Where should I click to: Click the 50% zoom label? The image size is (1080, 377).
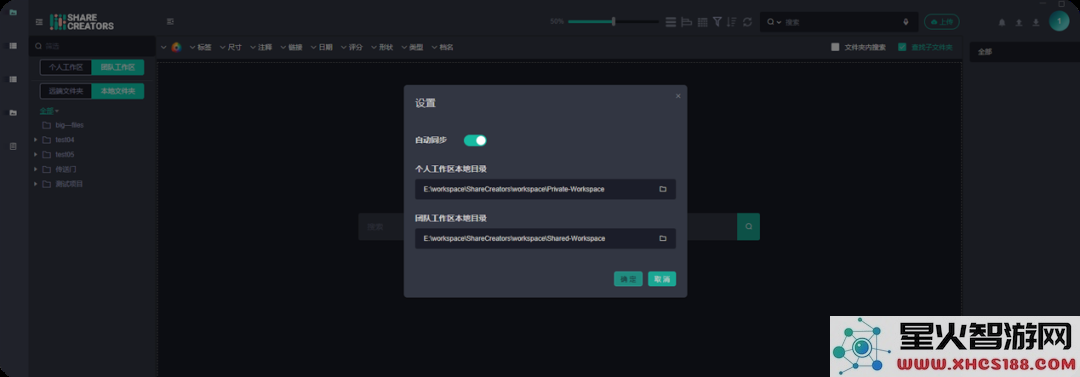point(557,22)
